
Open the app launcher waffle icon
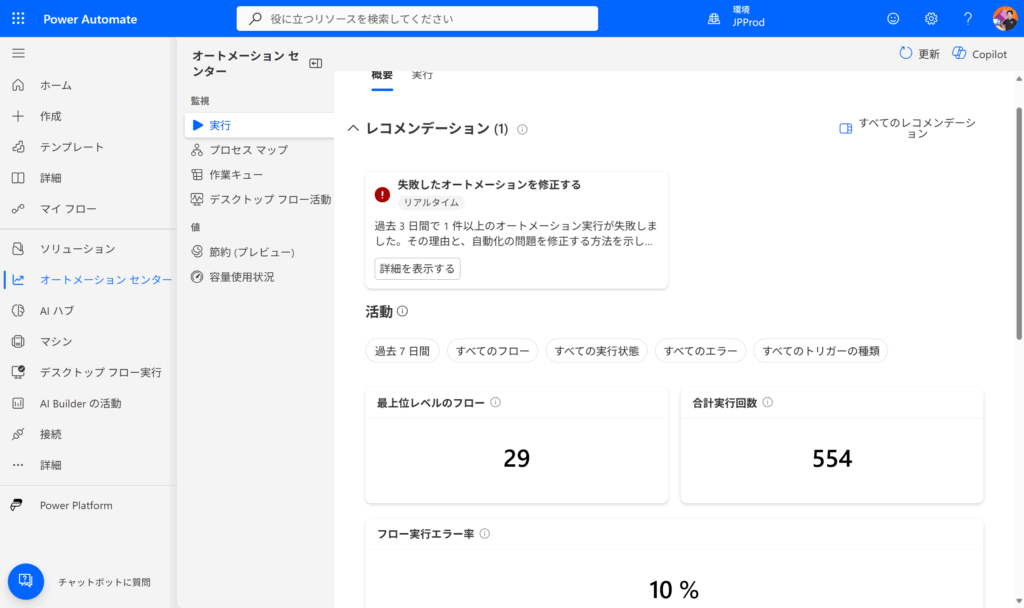19,19
